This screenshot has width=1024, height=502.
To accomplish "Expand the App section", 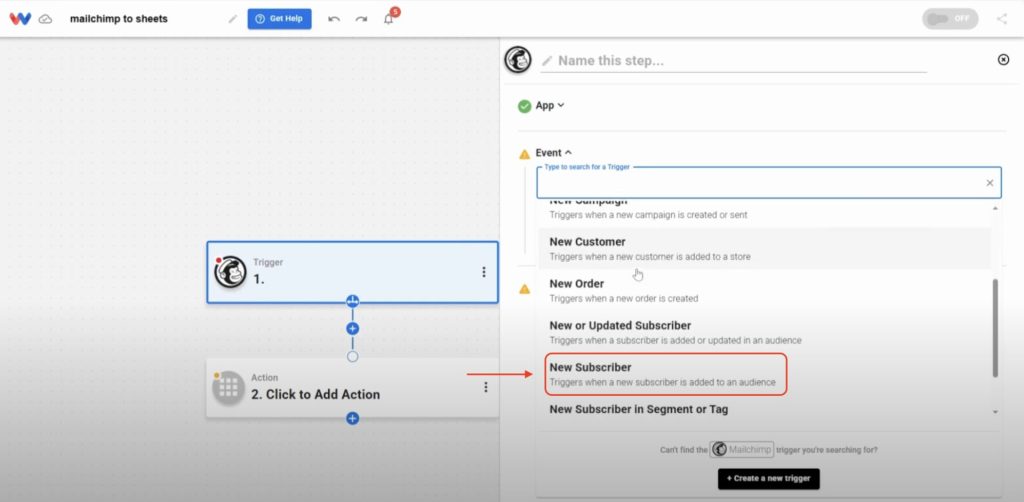I will pos(550,105).
